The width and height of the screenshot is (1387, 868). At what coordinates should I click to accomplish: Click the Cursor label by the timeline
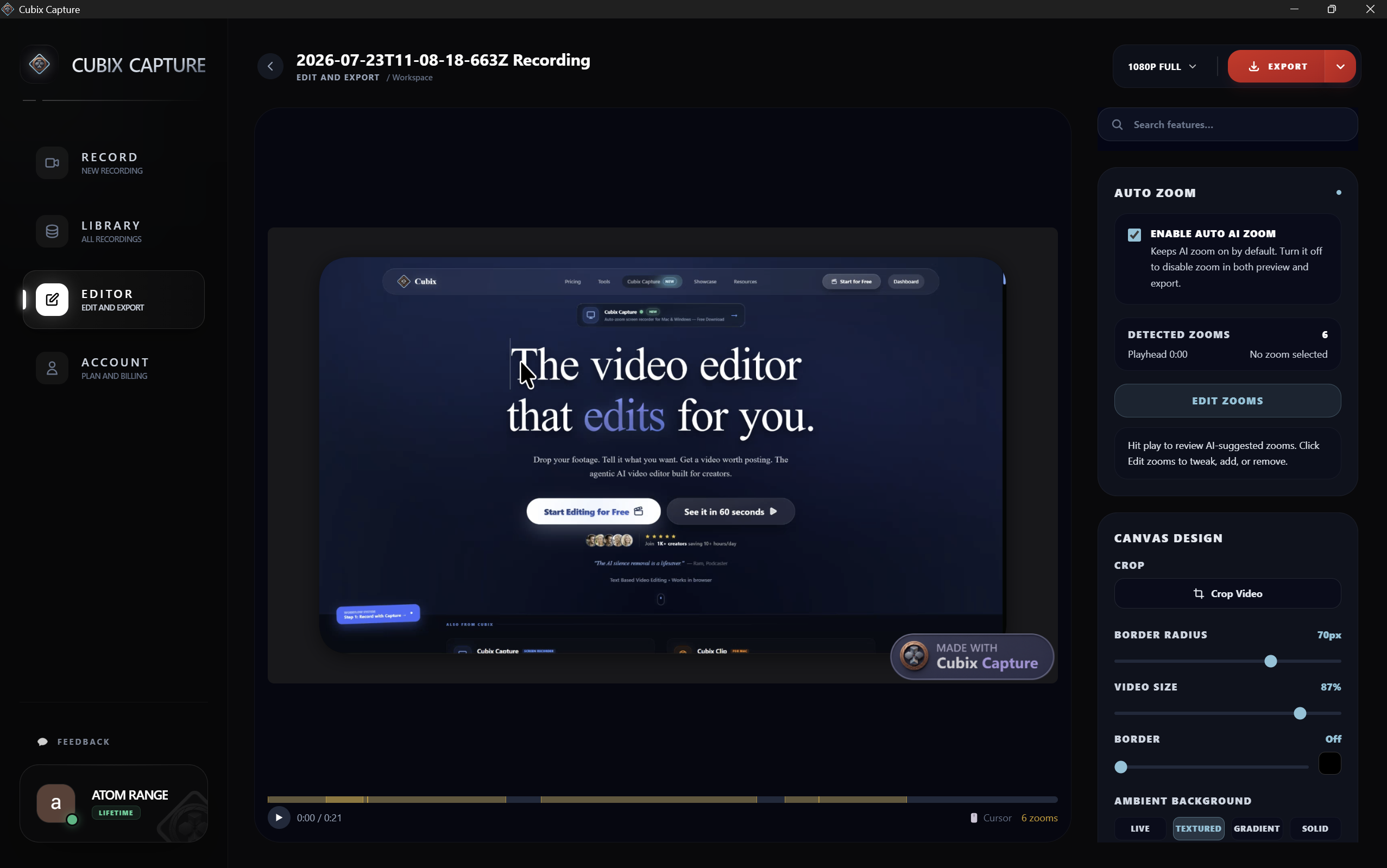(x=997, y=818)
